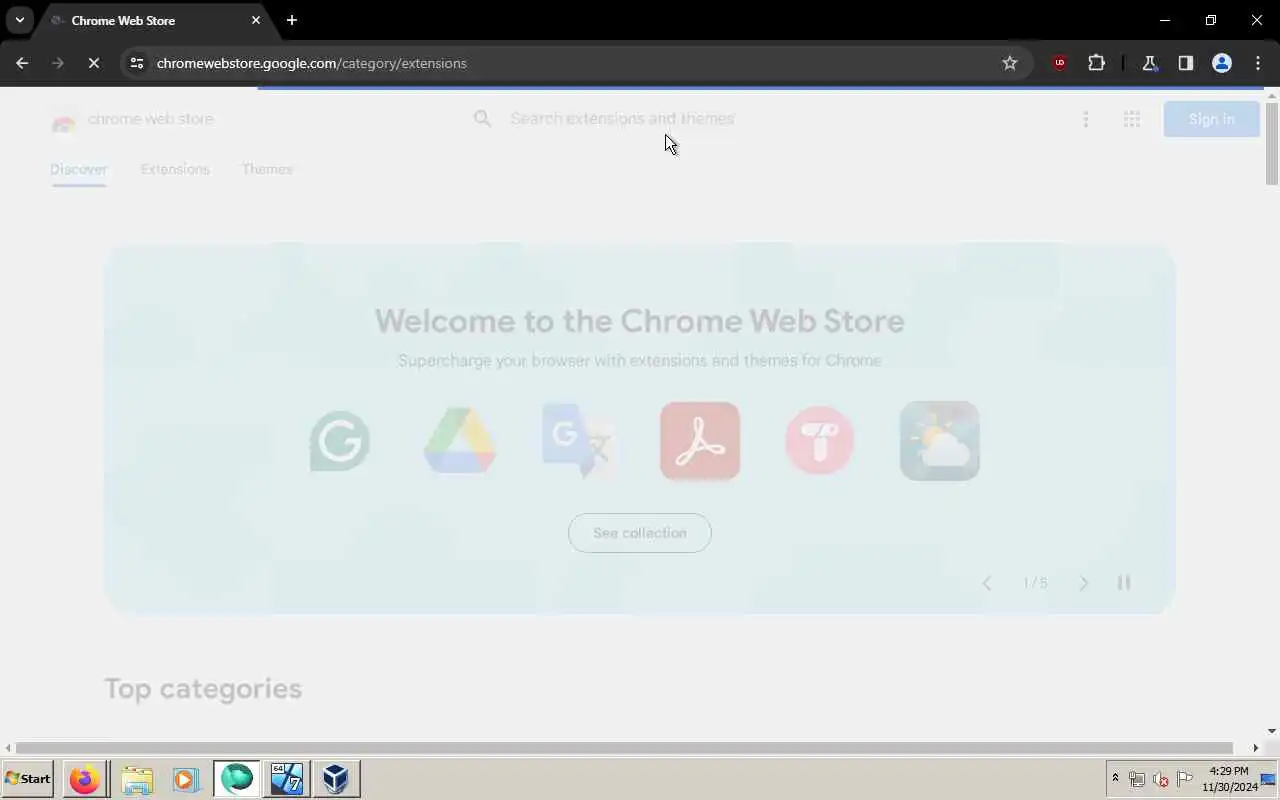Click the horizontal scrollbar thumb
The height and width of the screenshot is (800, 1280).
625,748
